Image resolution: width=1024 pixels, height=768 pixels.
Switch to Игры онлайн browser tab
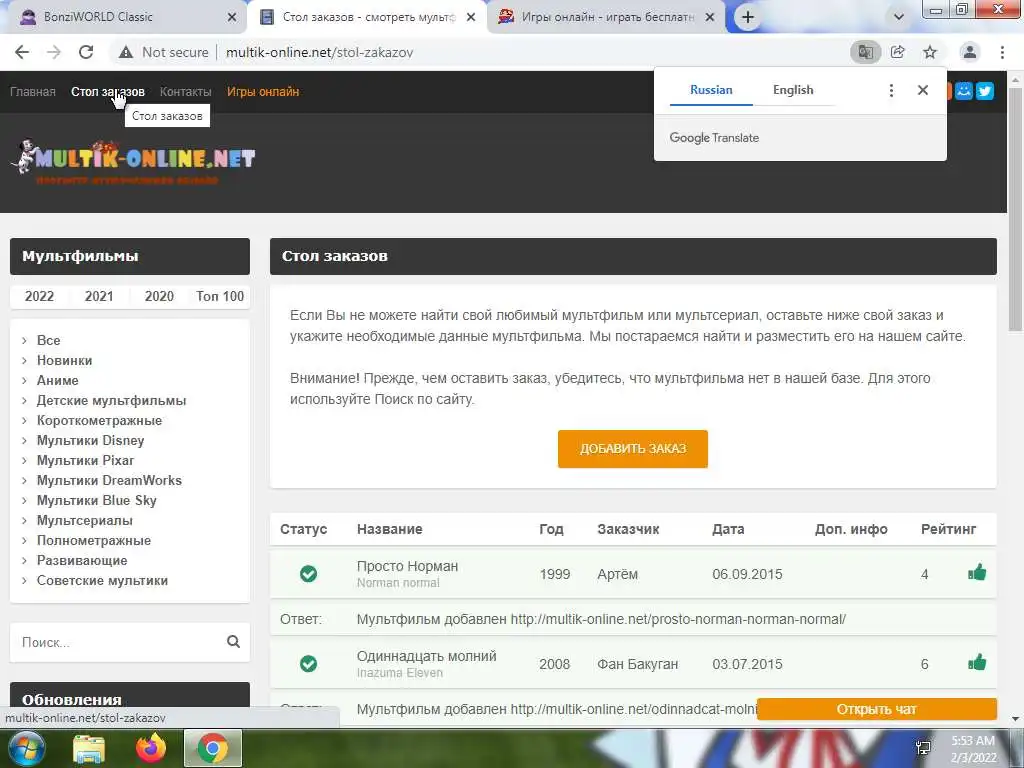pos(606,18)
